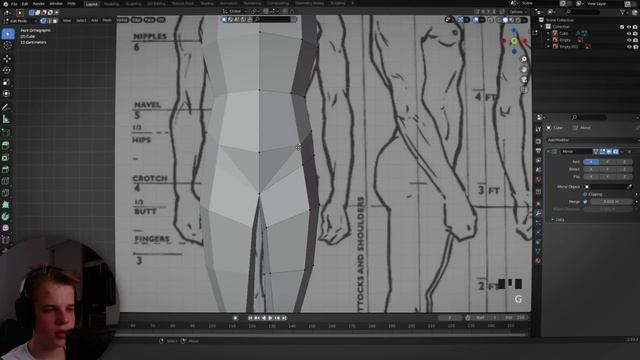Enable the Clipping checkbox

click(586, 194)
